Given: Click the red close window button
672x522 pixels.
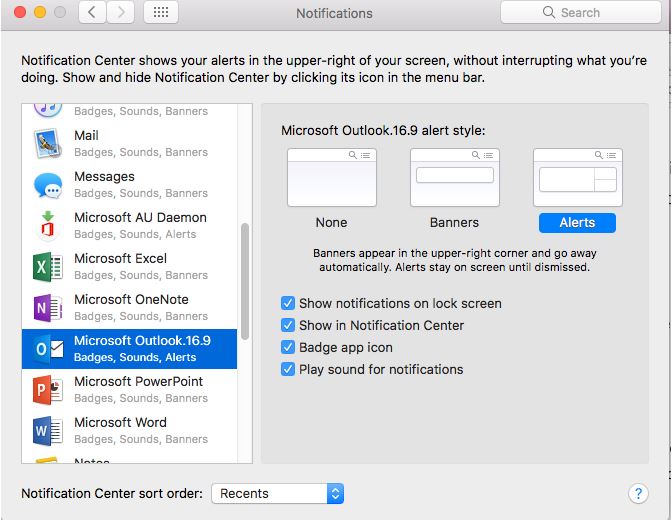Looking at the screenshot, I should point(20,12).
